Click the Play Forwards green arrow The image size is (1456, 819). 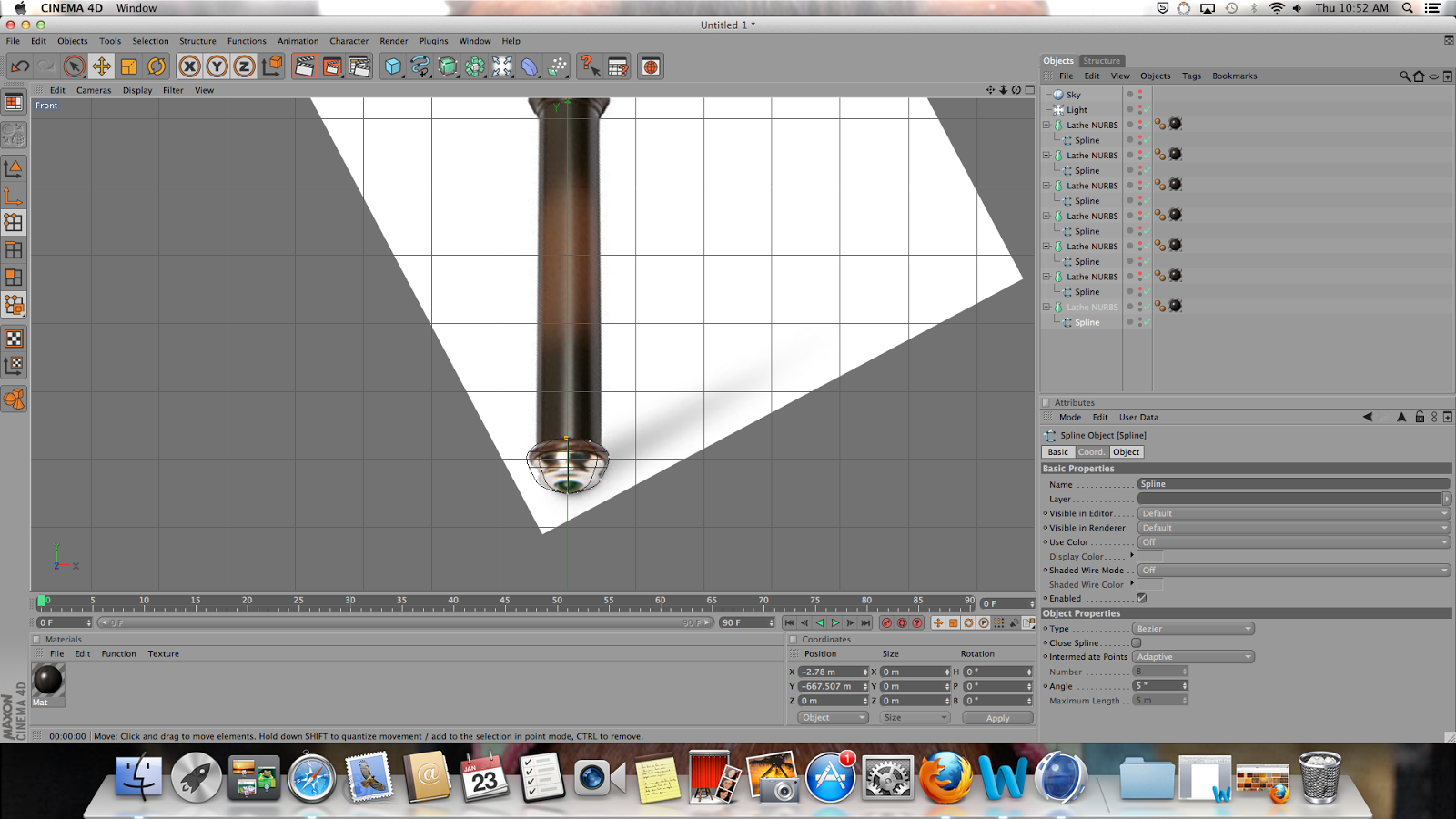pyautogui.click(x=835, y=623)
